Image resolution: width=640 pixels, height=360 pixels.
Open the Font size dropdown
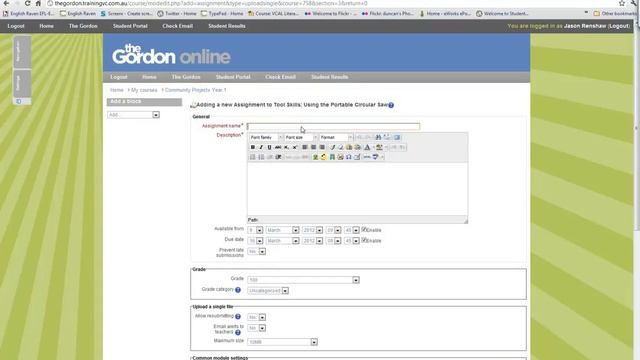[301, 137]
